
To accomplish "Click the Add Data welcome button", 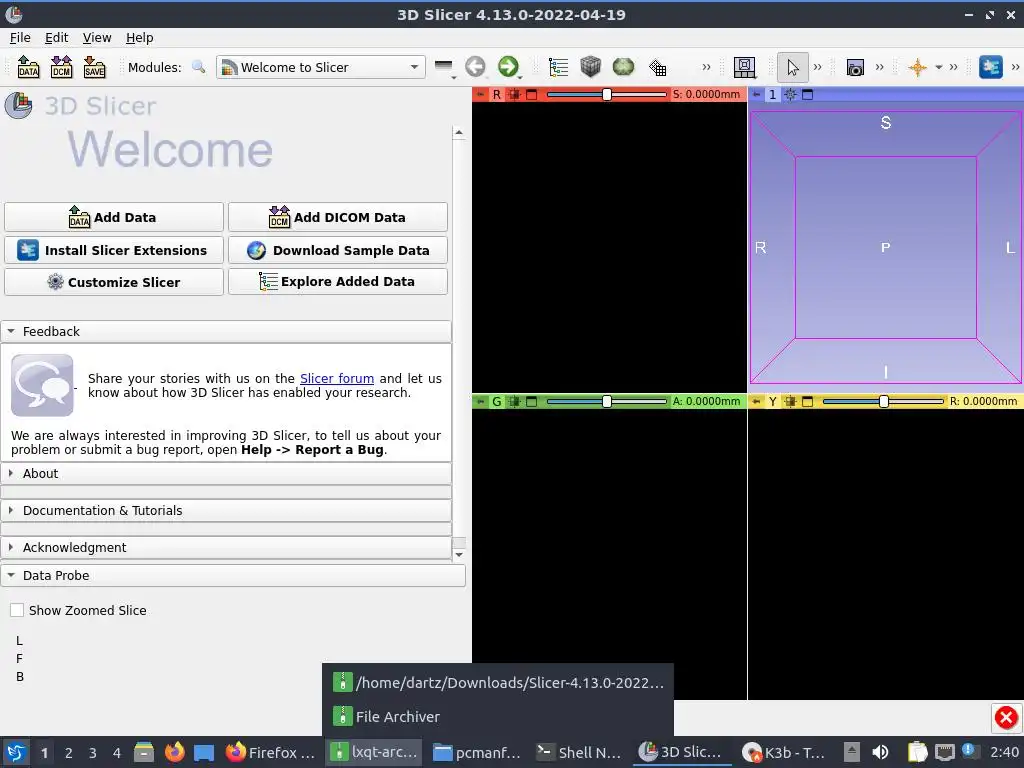I will coord(114,217).
